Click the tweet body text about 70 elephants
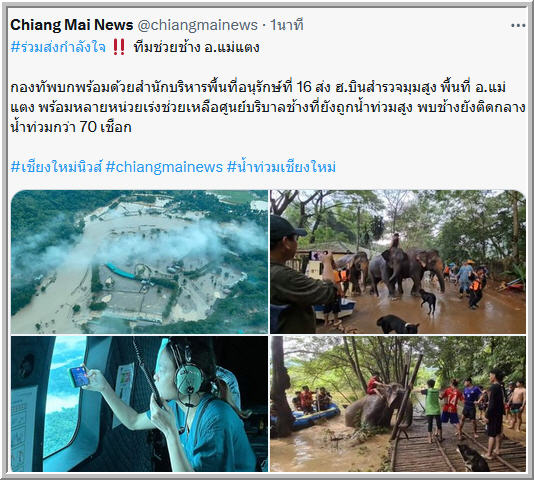The height and width of the screenshot is (480, 534). pyautogui.click(x=268, y=107)
